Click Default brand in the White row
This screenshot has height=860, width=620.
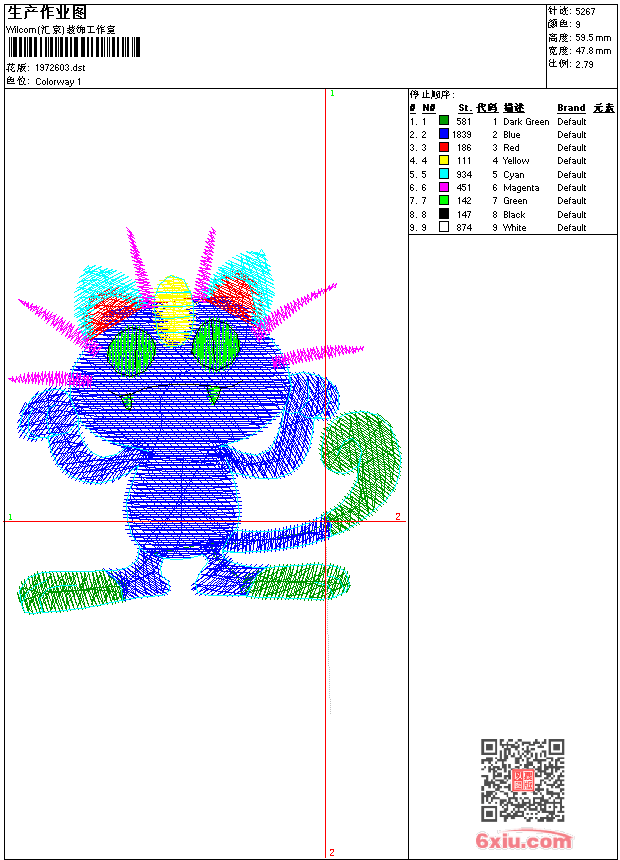[572, 228]
